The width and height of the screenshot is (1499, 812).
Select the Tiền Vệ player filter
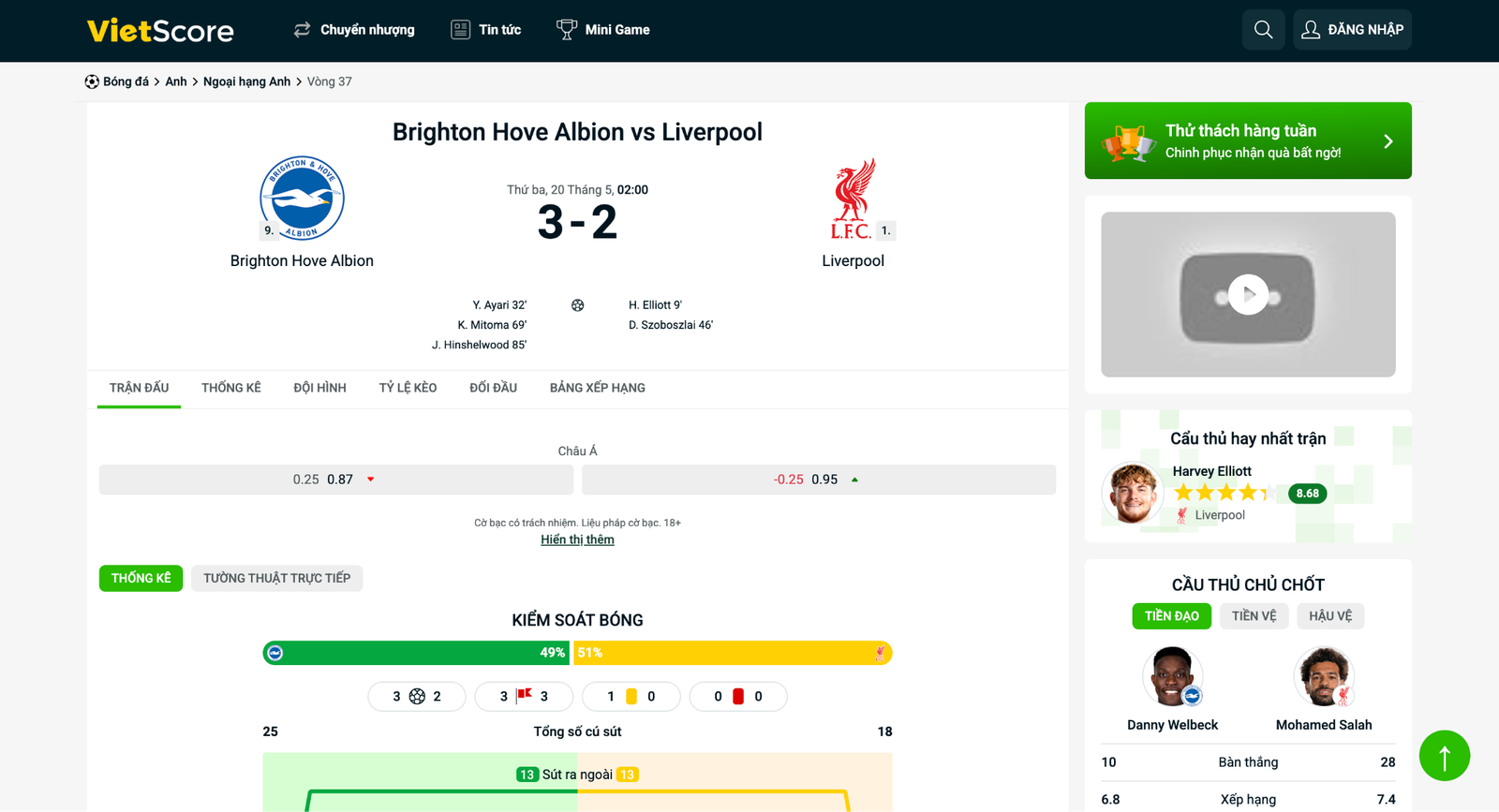pos(1254,615)
